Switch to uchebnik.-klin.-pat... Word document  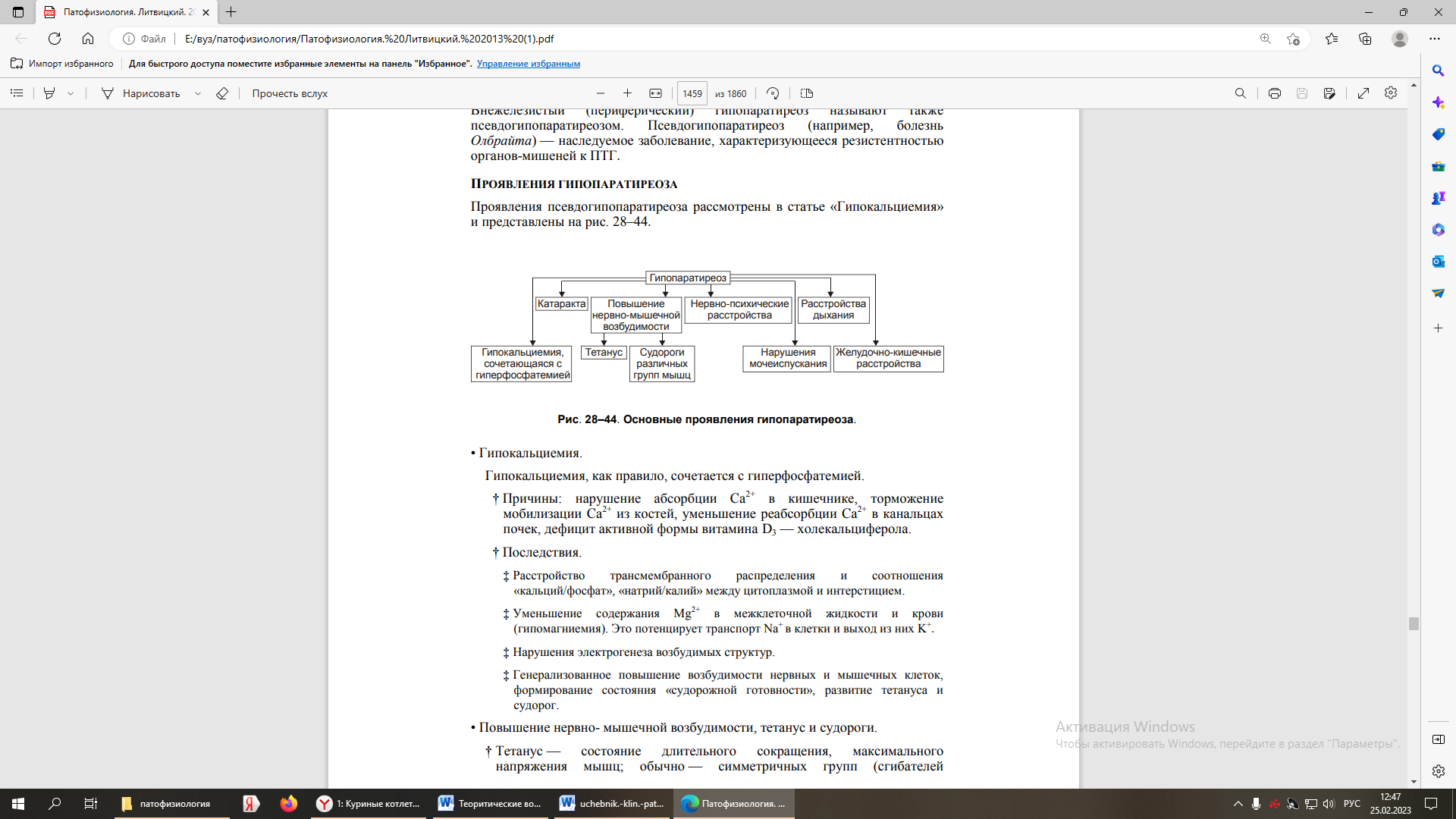pos(612,804)
